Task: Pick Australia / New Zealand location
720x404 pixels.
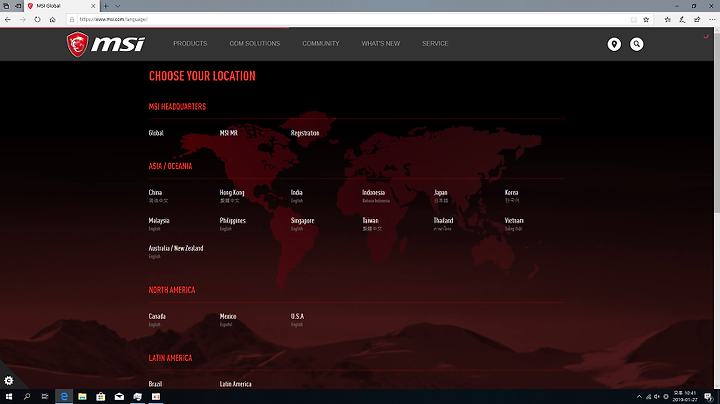Action: coord(176,248)
